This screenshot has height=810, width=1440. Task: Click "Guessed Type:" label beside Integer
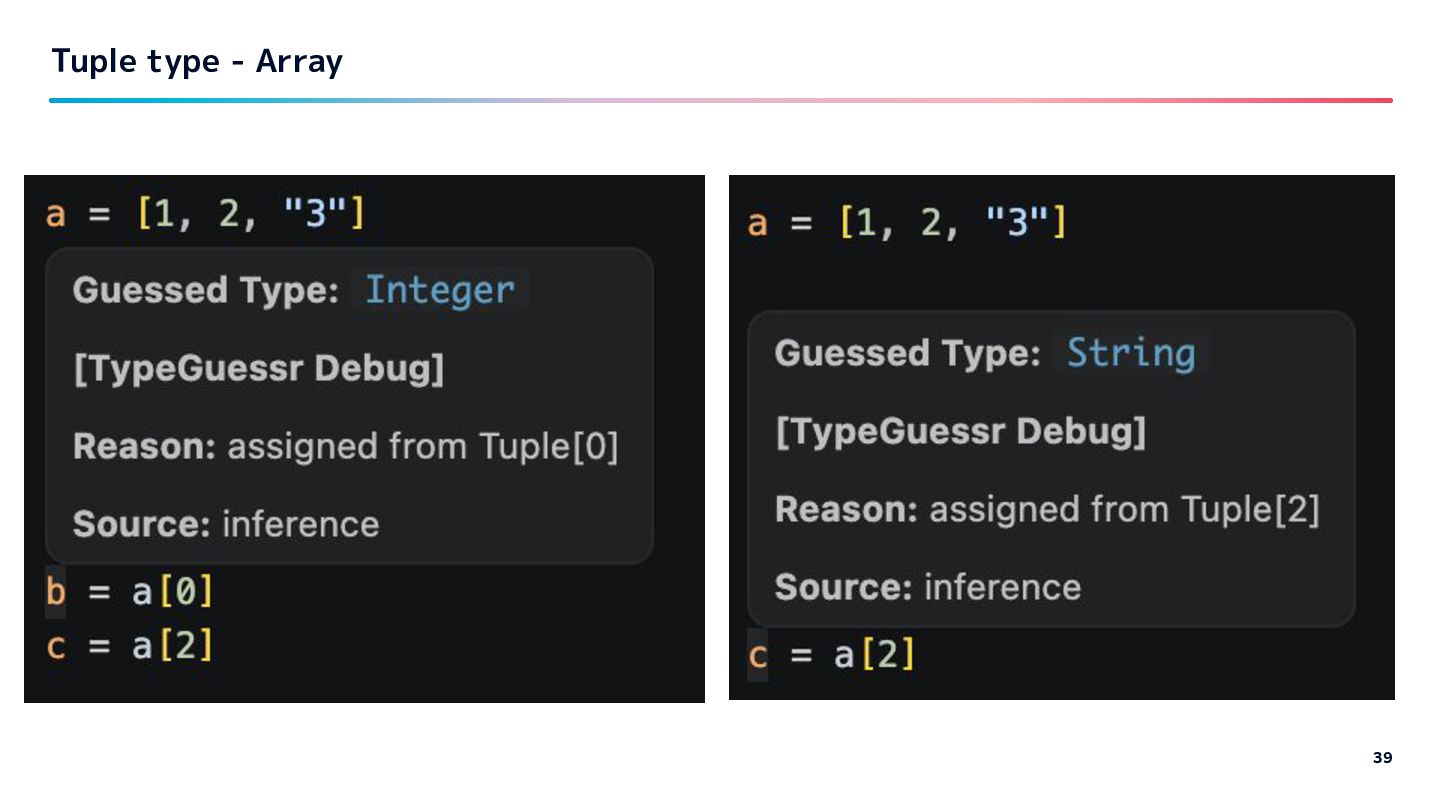206,291
